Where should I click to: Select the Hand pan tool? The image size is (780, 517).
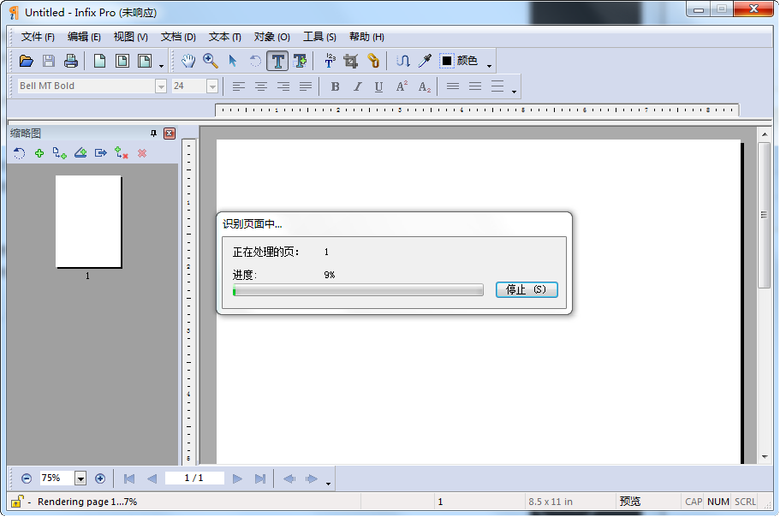pos(188,61)
